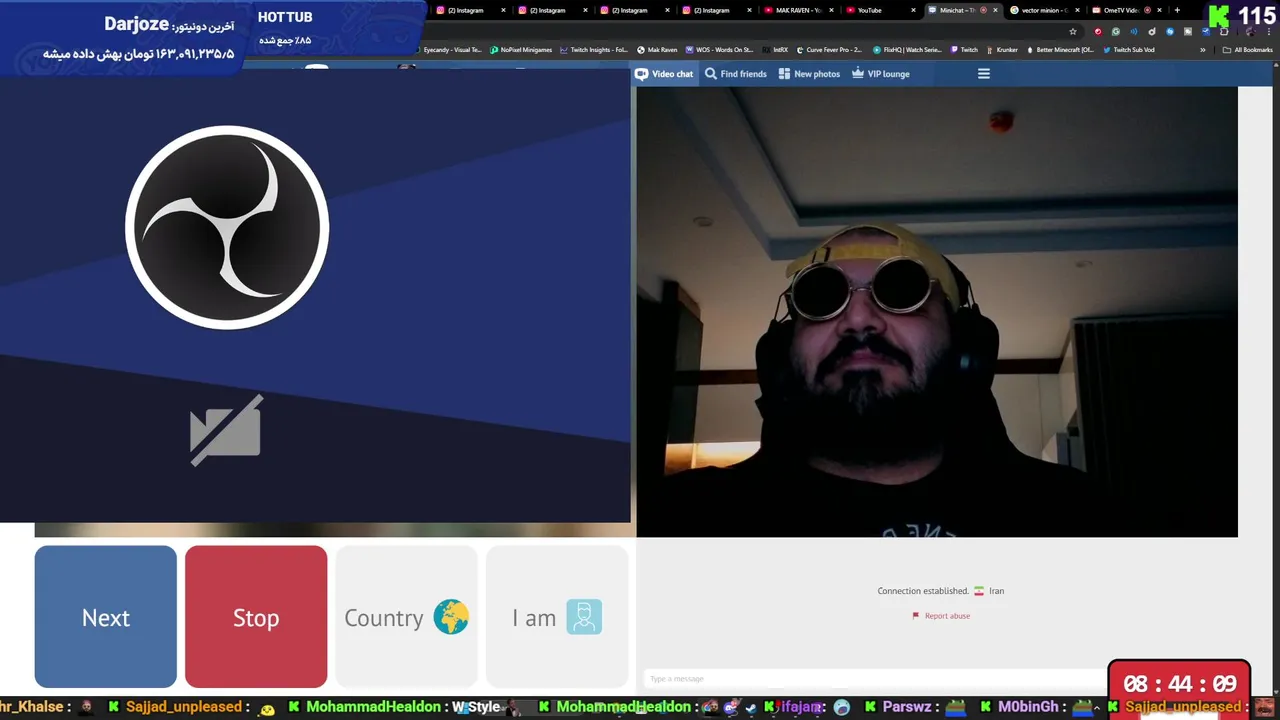Open the Twitch Insights bookmark
The height and width of the screenshot is (720, 1280).
pyautogui.click(x=594, y=49)
